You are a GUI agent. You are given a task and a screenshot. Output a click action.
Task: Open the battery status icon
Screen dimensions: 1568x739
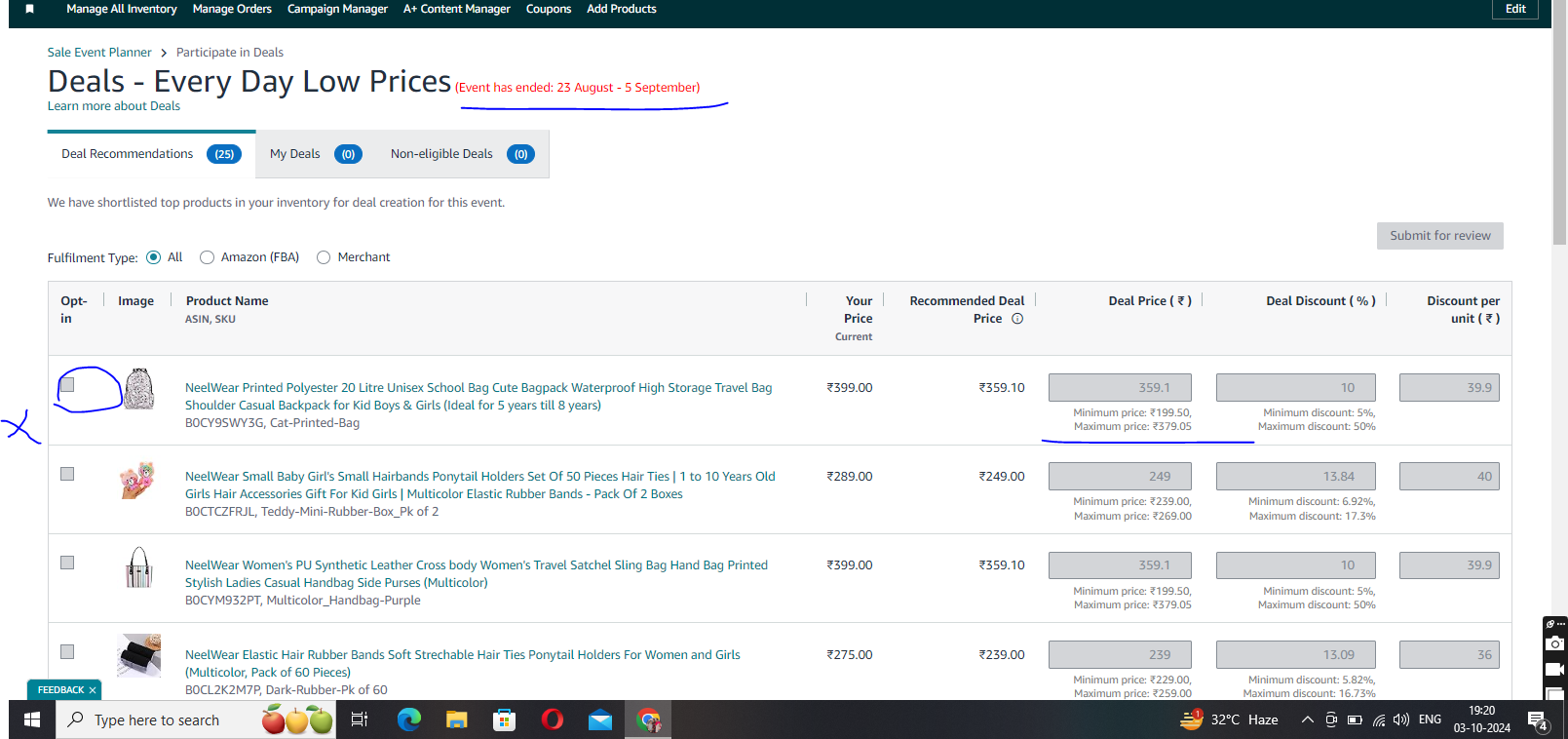(x=1355, y=720)
